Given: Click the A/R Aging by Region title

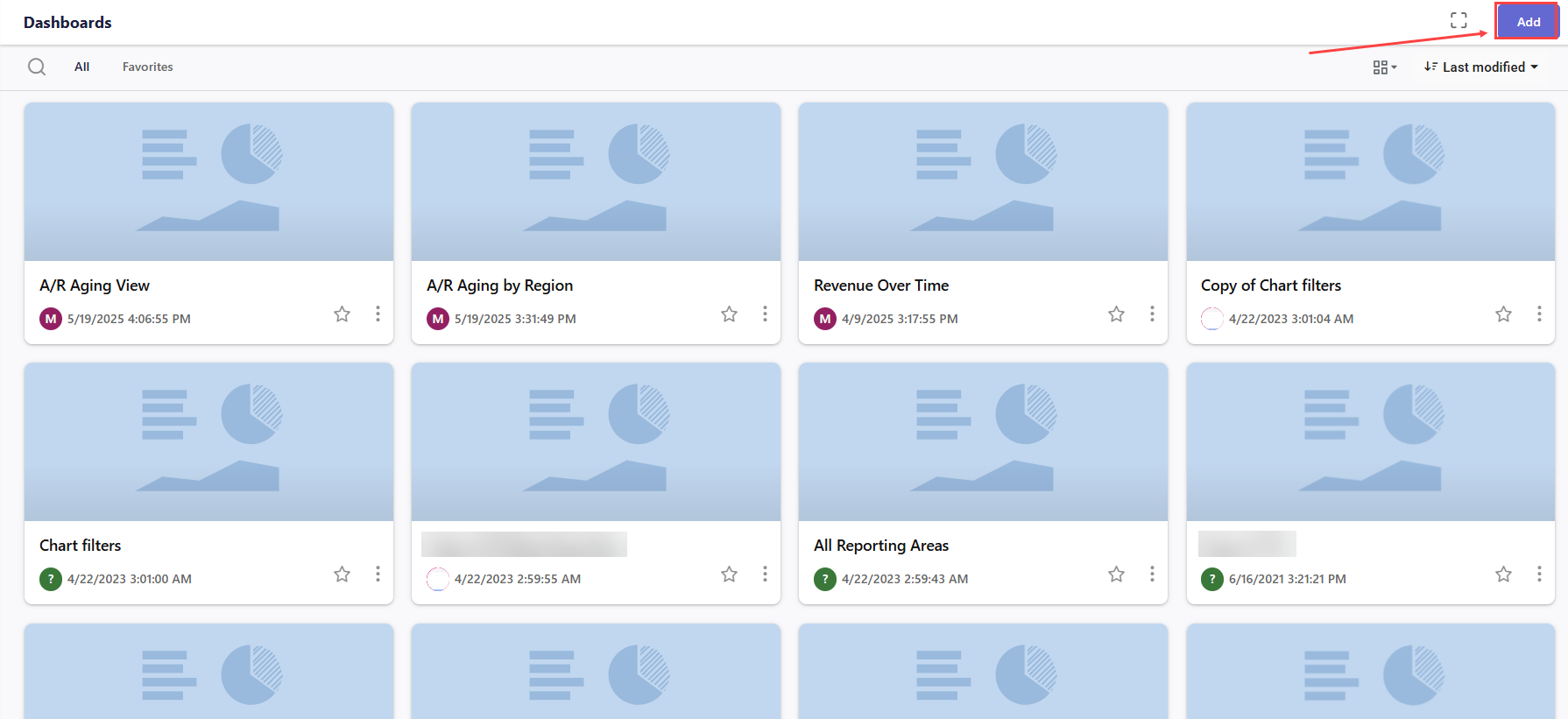Looking at the screenshot, I should point(499,285).
